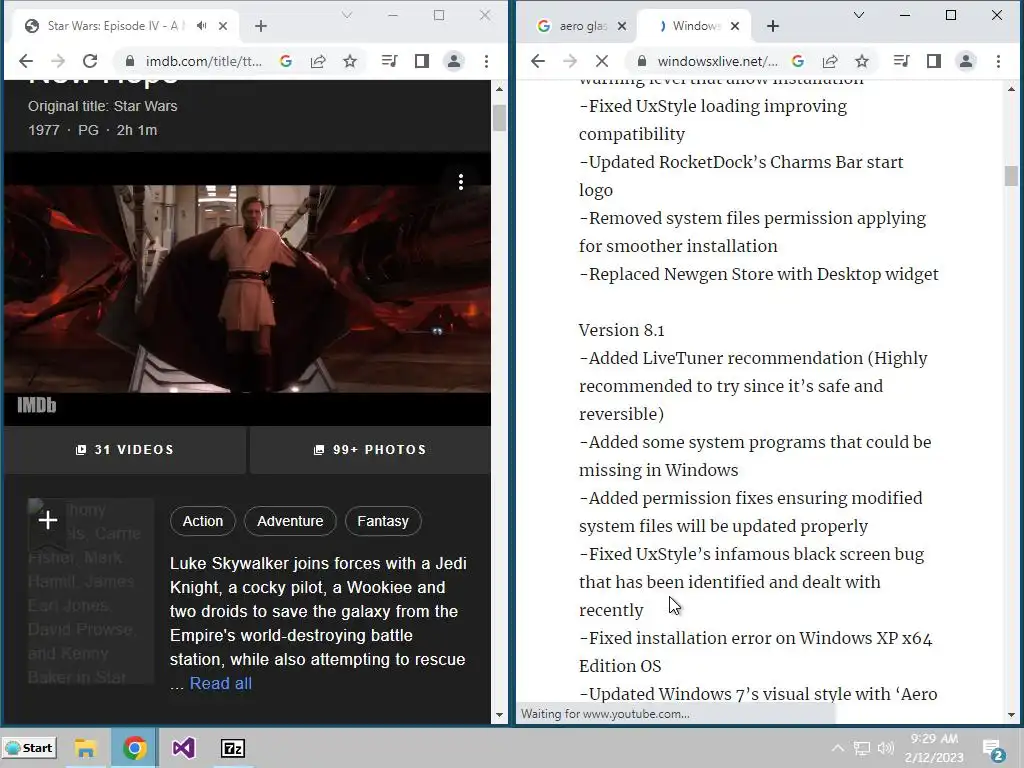Bookmark the IMDb page with star icon
The height and width of the screenshot is (768, 1024).
pos(350,61)
